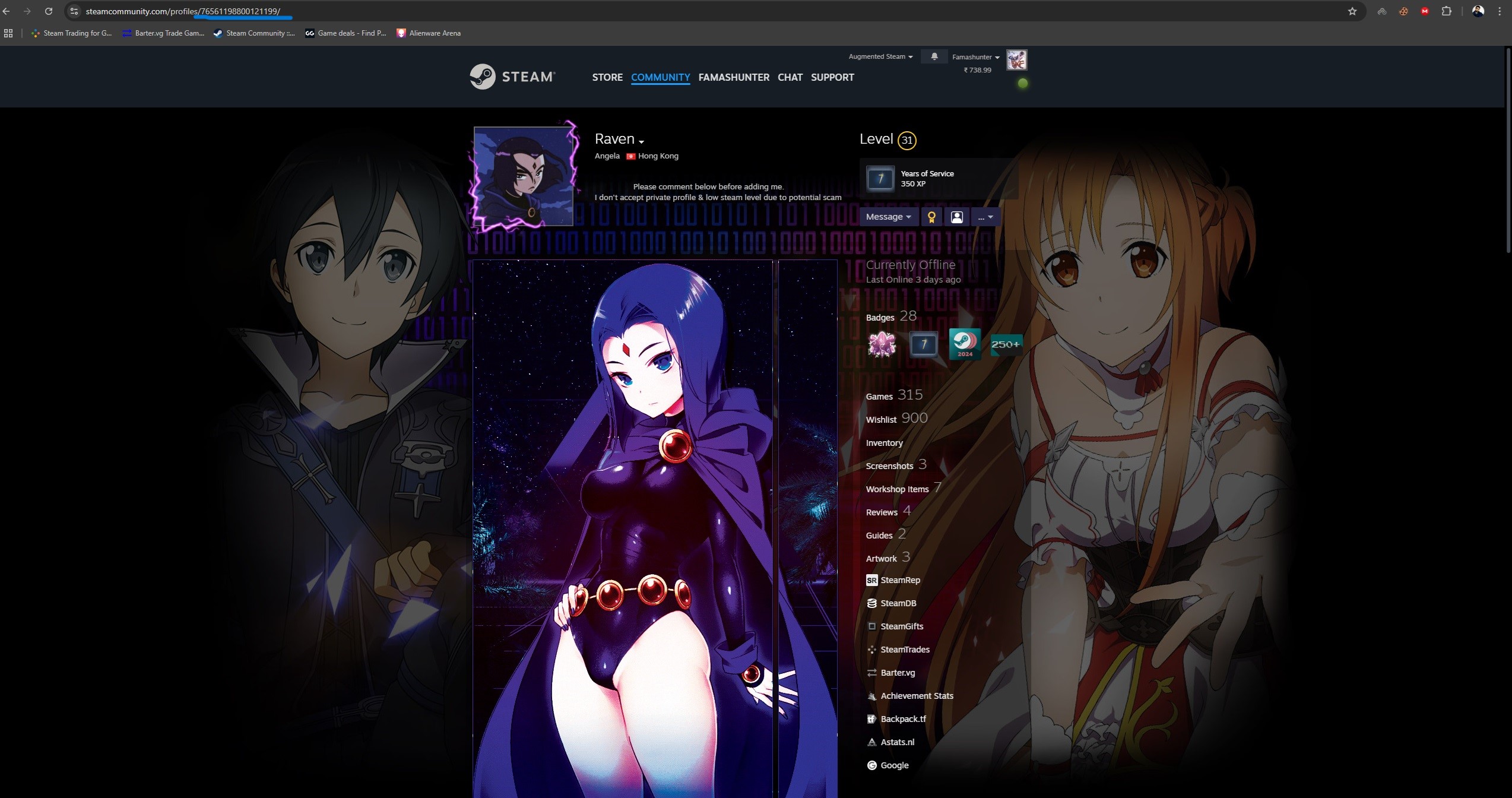The width and height of the screenshot is (1512, 798).
Task: Click the Raven profile avatar image
Action: (524, 176)
